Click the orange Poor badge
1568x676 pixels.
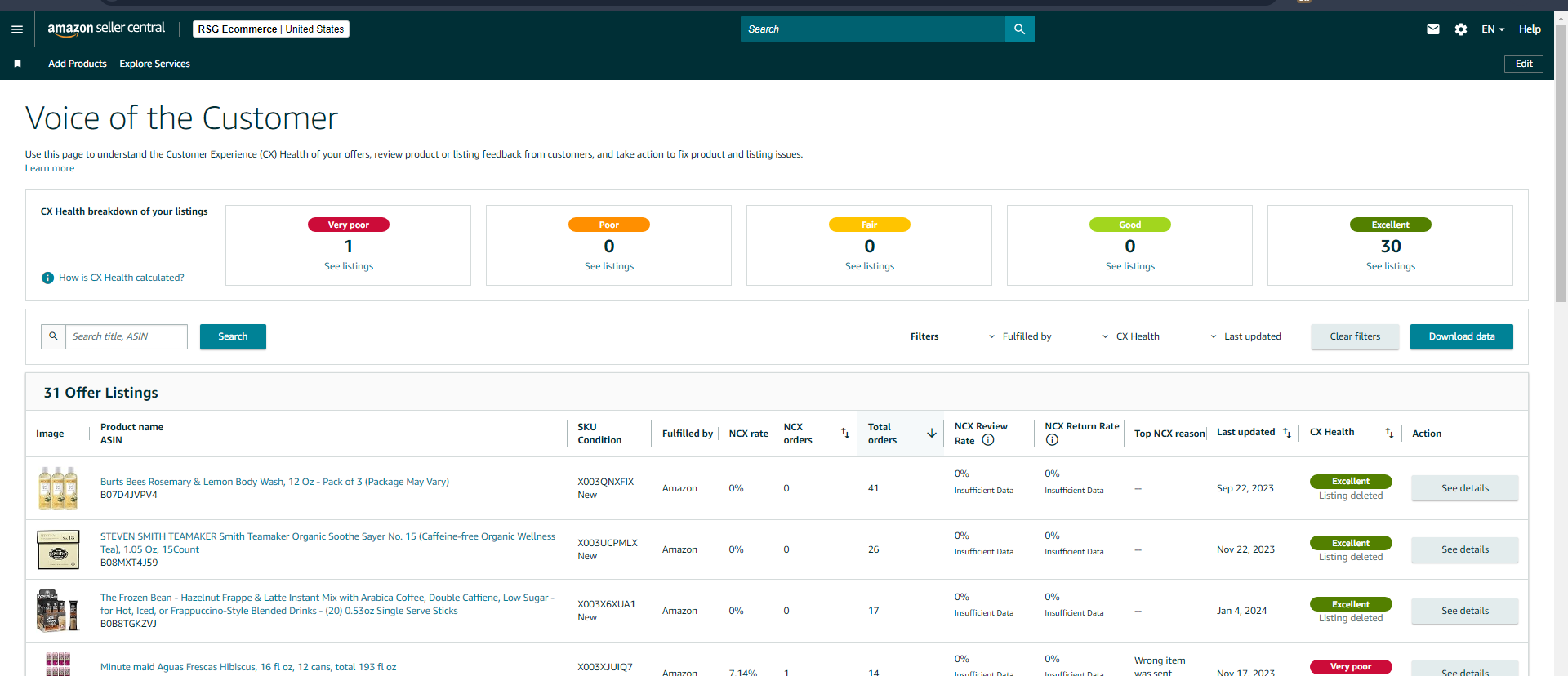tap(609, 225)
